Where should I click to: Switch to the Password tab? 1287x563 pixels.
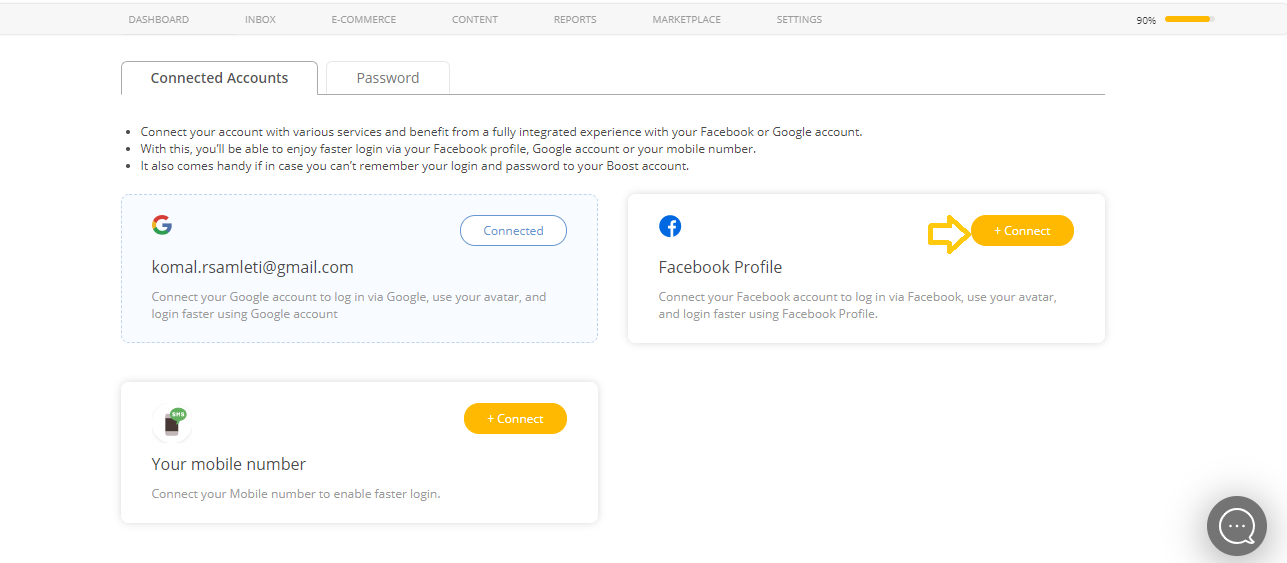tap(388, 78)
